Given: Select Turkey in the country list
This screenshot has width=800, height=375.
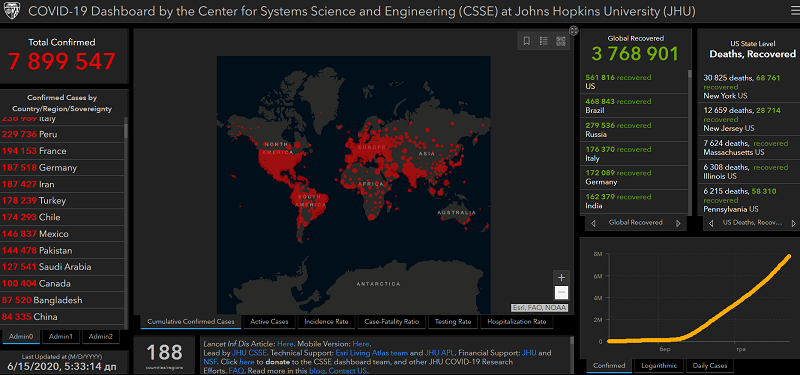Looking at the screenshot, I should coord(62,201).
